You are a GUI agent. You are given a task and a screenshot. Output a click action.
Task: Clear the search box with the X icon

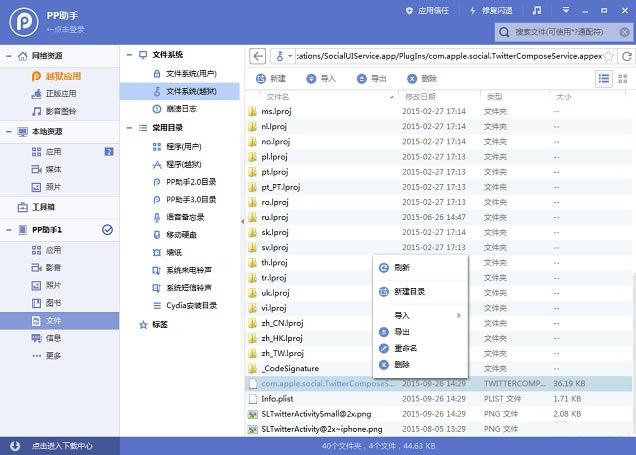625,32
